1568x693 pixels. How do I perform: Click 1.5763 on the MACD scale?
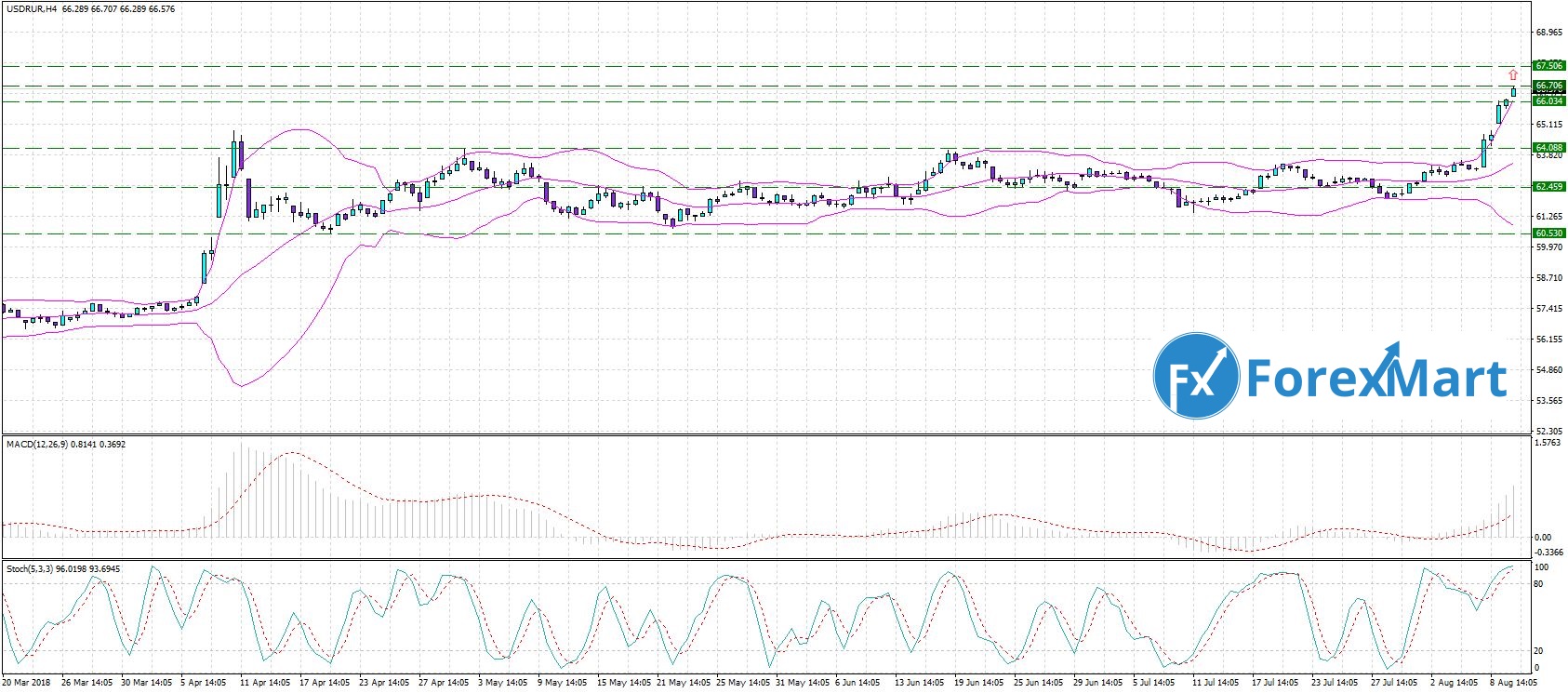pyautogui.click(x=1548, y=444)
